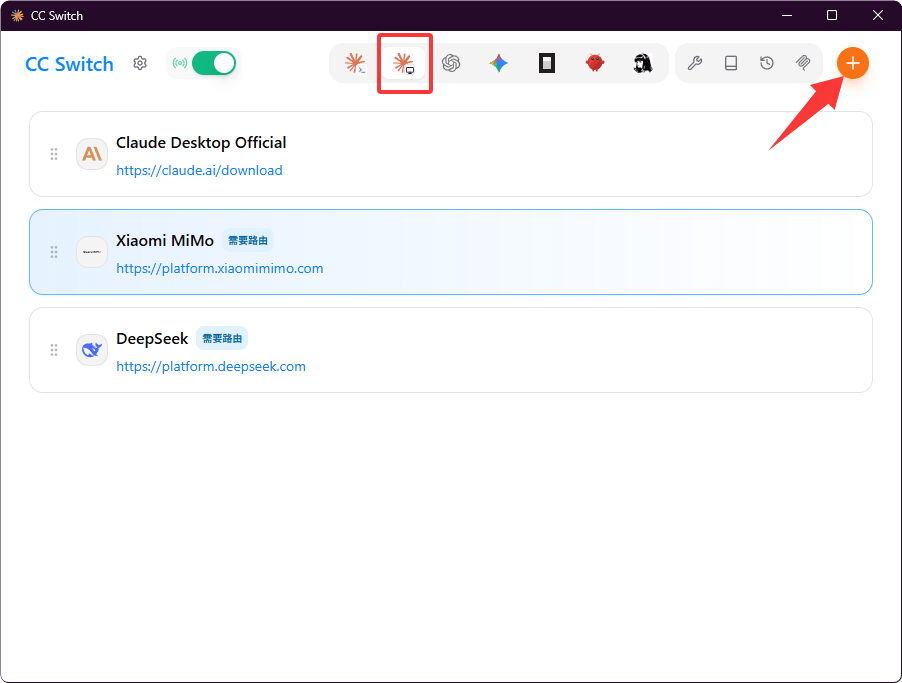902x683 pixels.
Task: Add a new provider with the orange plus
Action: click(853, 63)
